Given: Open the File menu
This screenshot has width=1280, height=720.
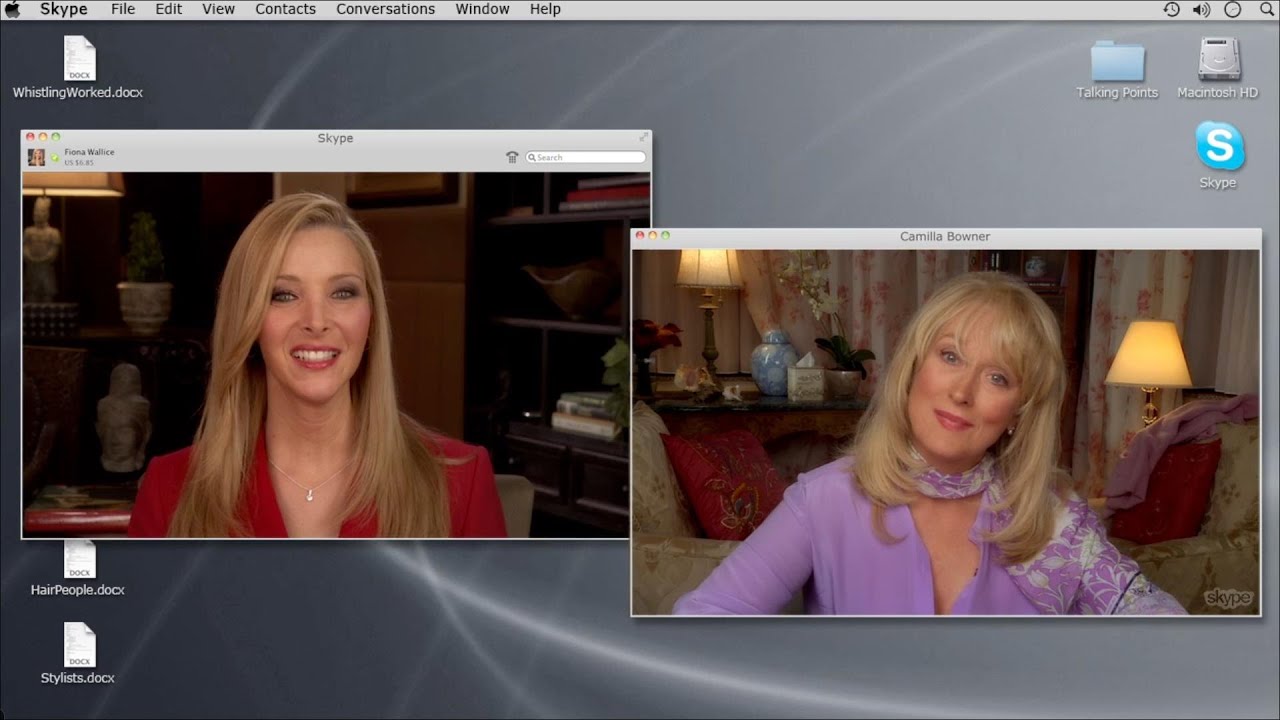Looking at the screenshot, I should [x=123, y=9].
